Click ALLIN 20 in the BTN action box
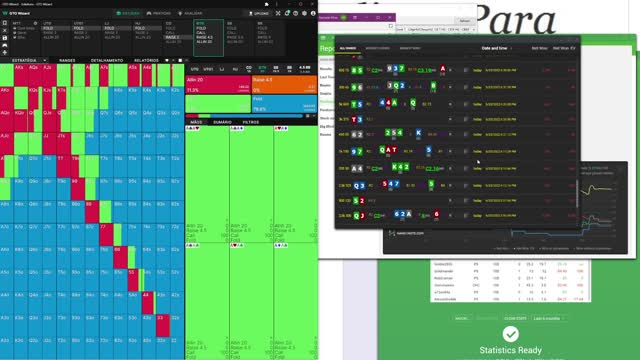 (204, 42)
